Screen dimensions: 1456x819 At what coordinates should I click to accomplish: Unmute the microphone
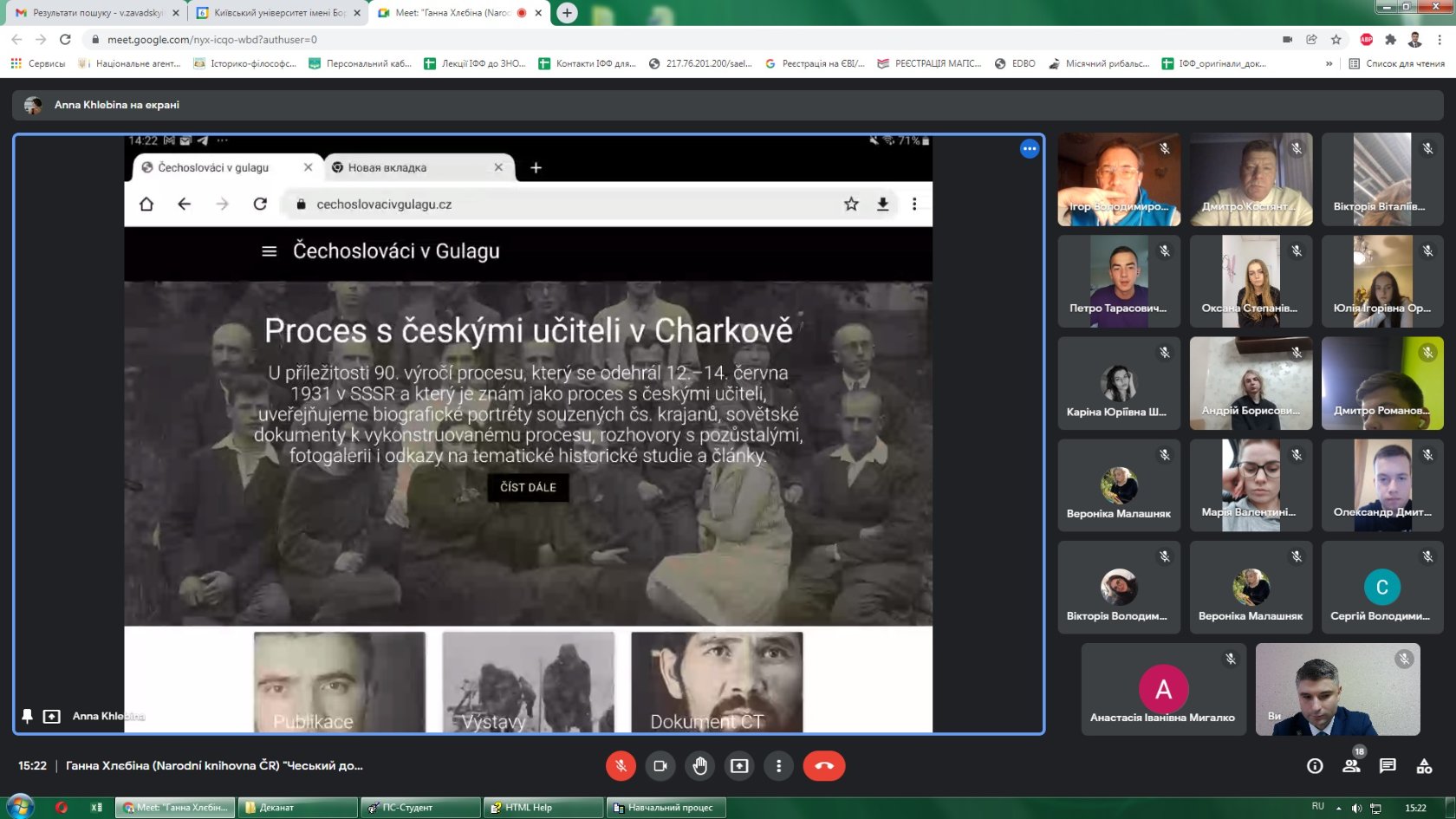[x=621, y=766]
